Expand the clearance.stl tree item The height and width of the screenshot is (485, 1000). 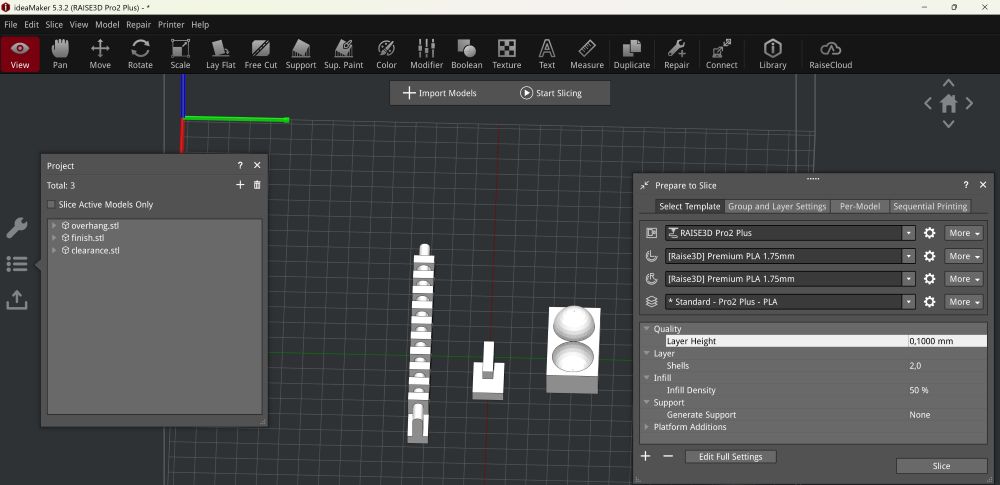click(54, 250)
